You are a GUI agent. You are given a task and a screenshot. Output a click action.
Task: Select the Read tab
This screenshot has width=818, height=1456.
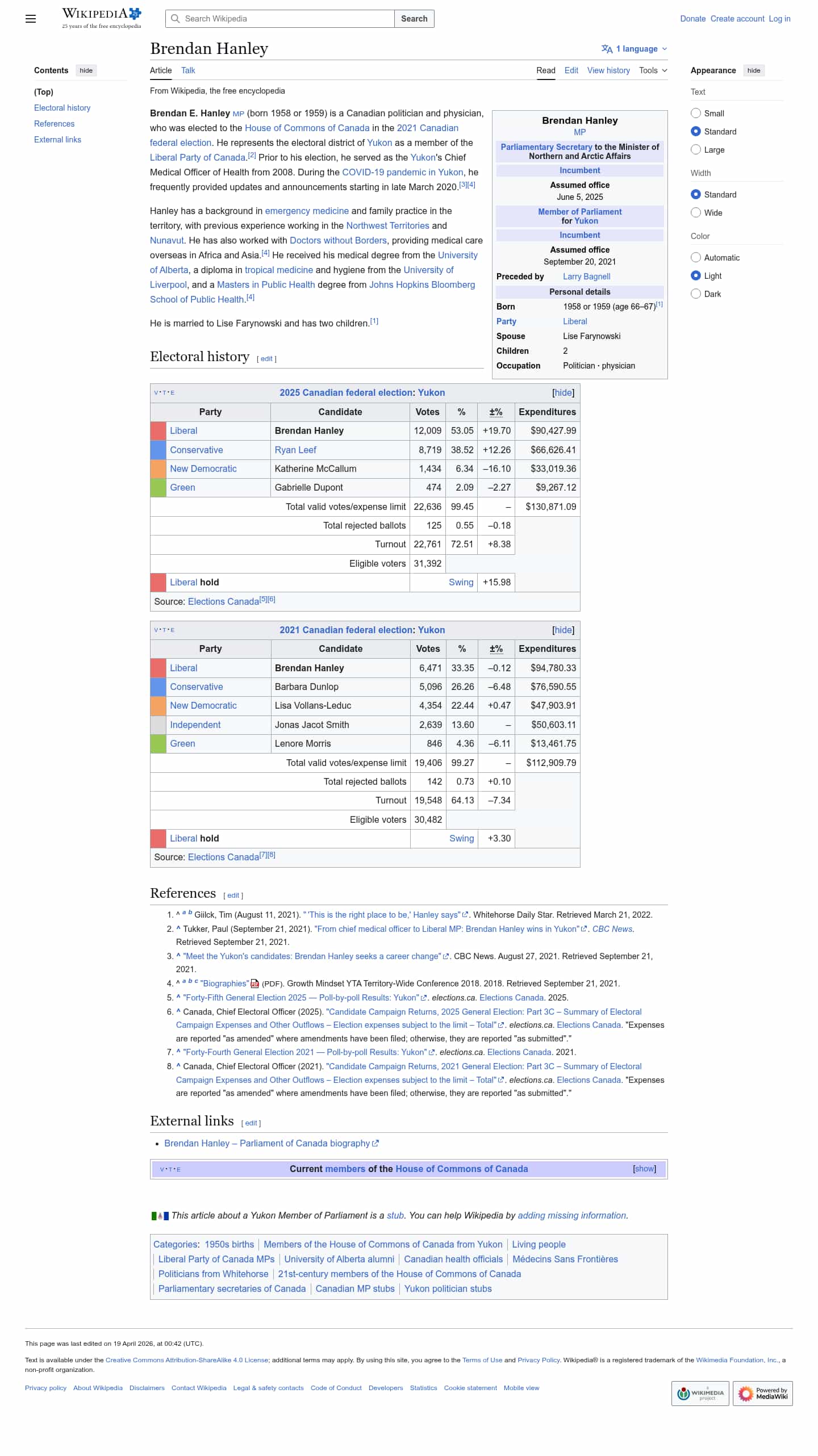pyautogui.click(x=546, y=70)
